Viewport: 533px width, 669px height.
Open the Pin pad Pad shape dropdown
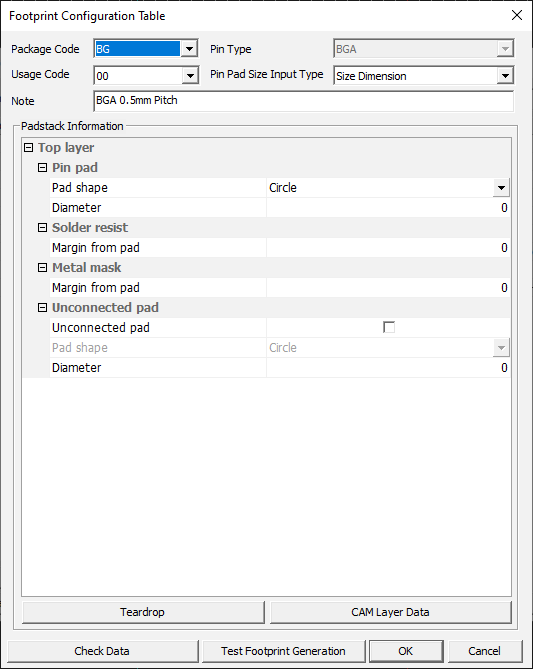click(501, 188)
